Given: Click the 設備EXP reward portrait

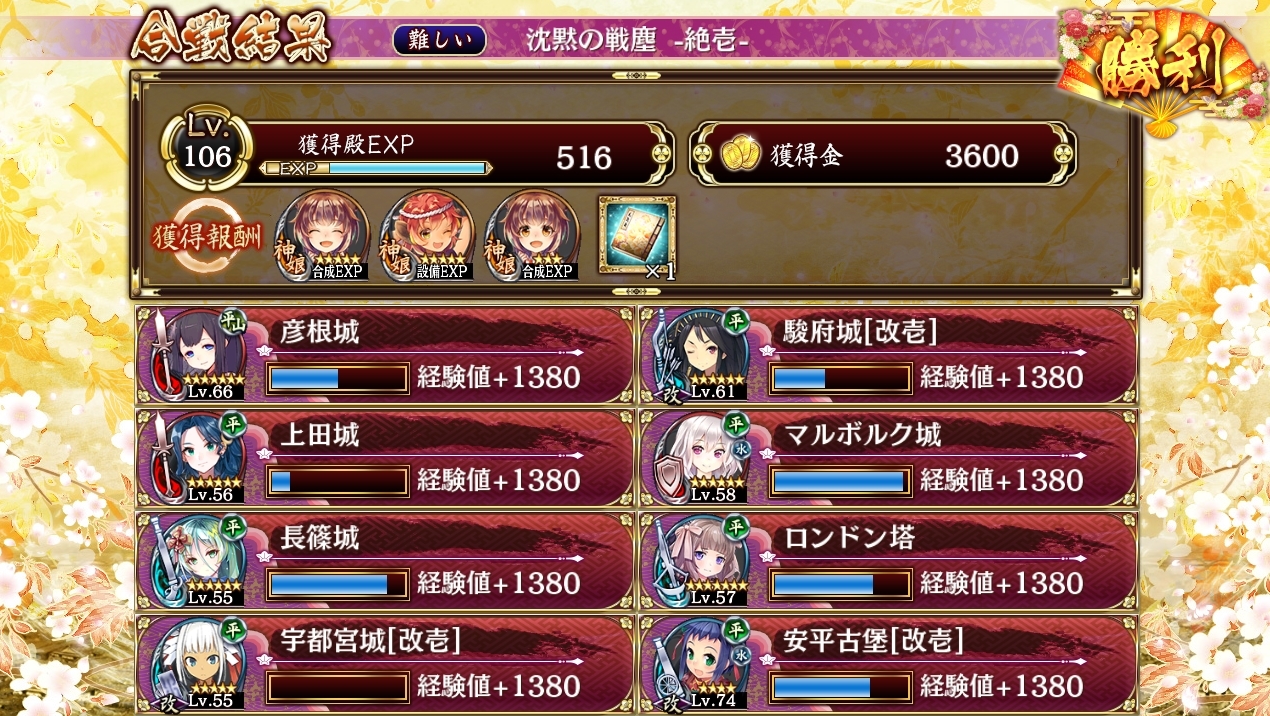Looking at the screenshot, I should [x=428, y=235].
